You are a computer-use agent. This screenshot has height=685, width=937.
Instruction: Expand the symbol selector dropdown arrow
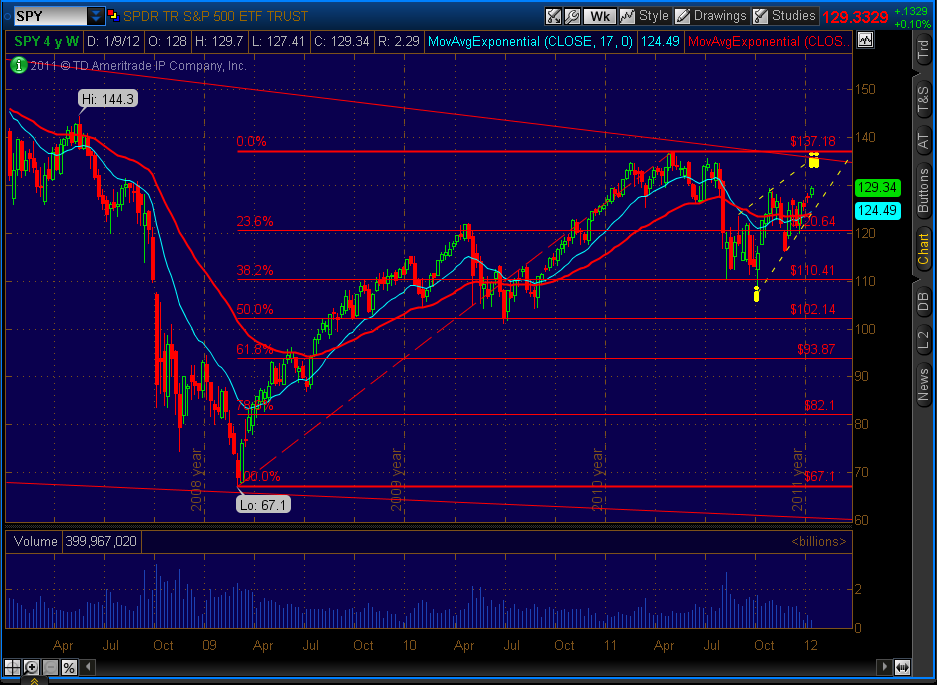(x=96, y=16)
